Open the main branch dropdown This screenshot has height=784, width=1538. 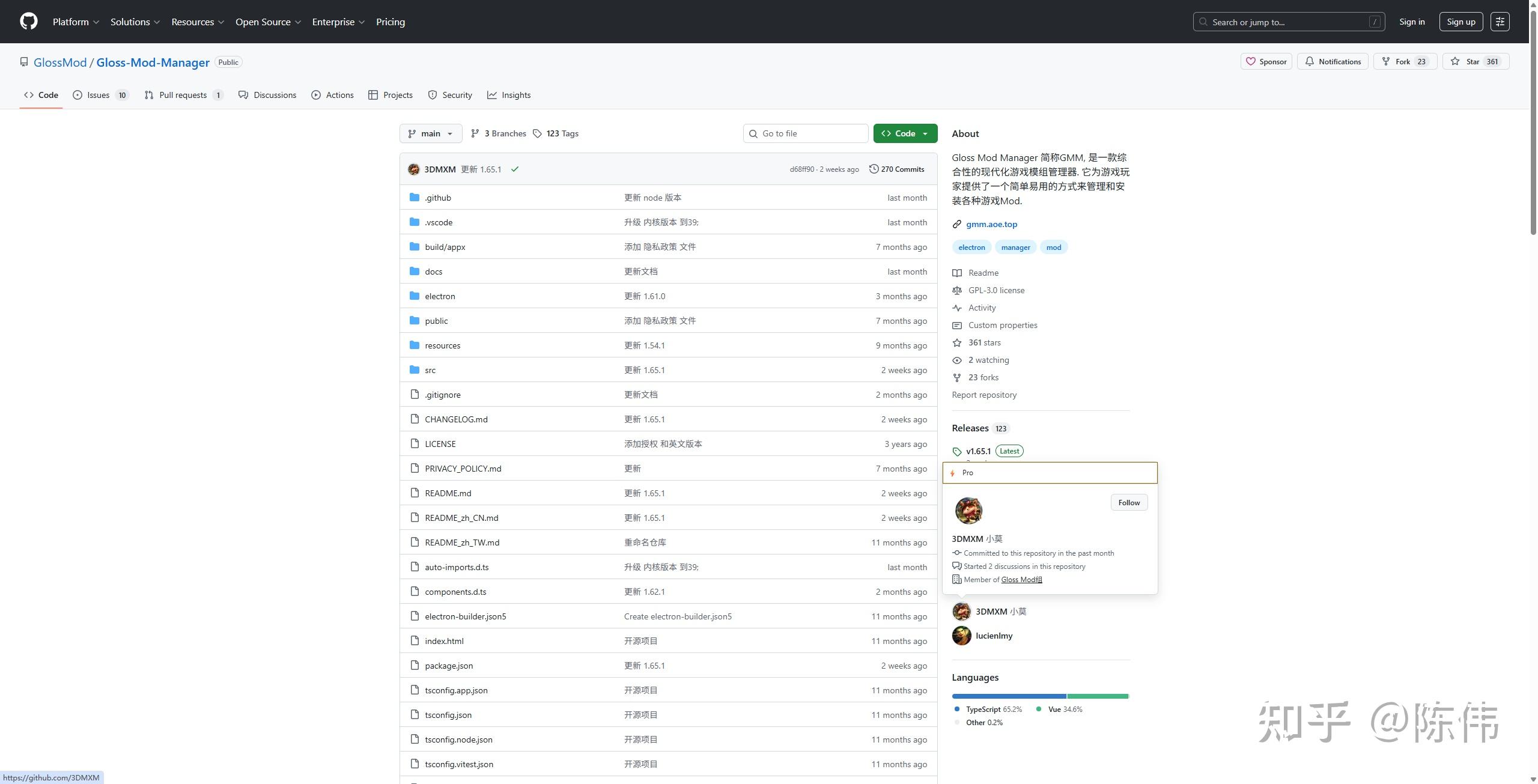[430, 133]
